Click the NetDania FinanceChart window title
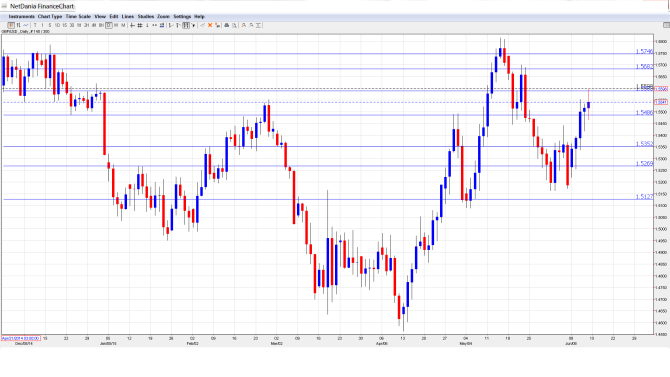Image resolution: width=670 pixels, height=377 pixels. point(42,6)
